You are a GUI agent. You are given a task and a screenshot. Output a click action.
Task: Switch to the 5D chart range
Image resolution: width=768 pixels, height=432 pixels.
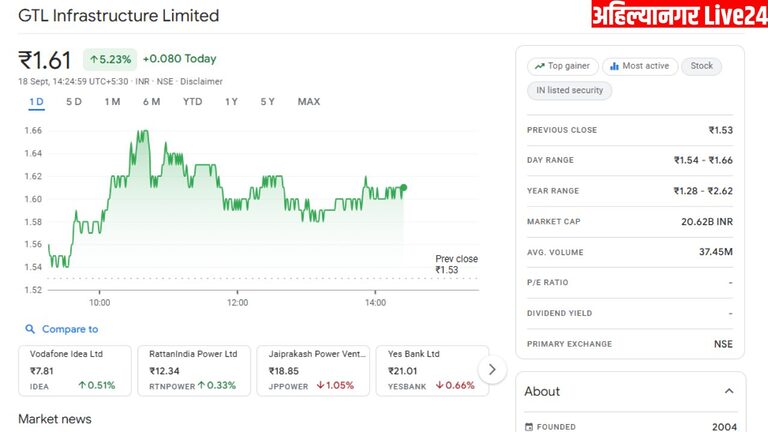tap(74, 102)
